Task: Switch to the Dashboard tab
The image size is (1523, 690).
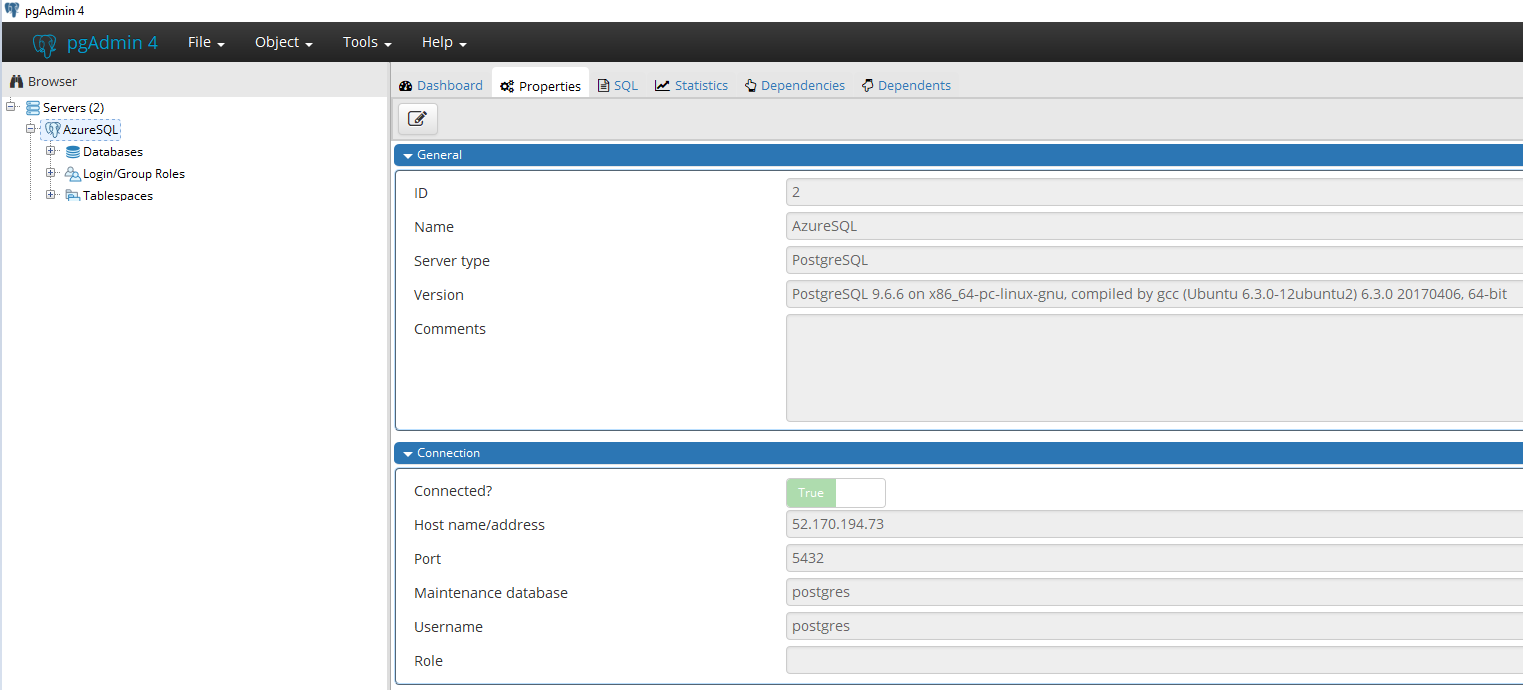Action: click(x=441, y=86)
